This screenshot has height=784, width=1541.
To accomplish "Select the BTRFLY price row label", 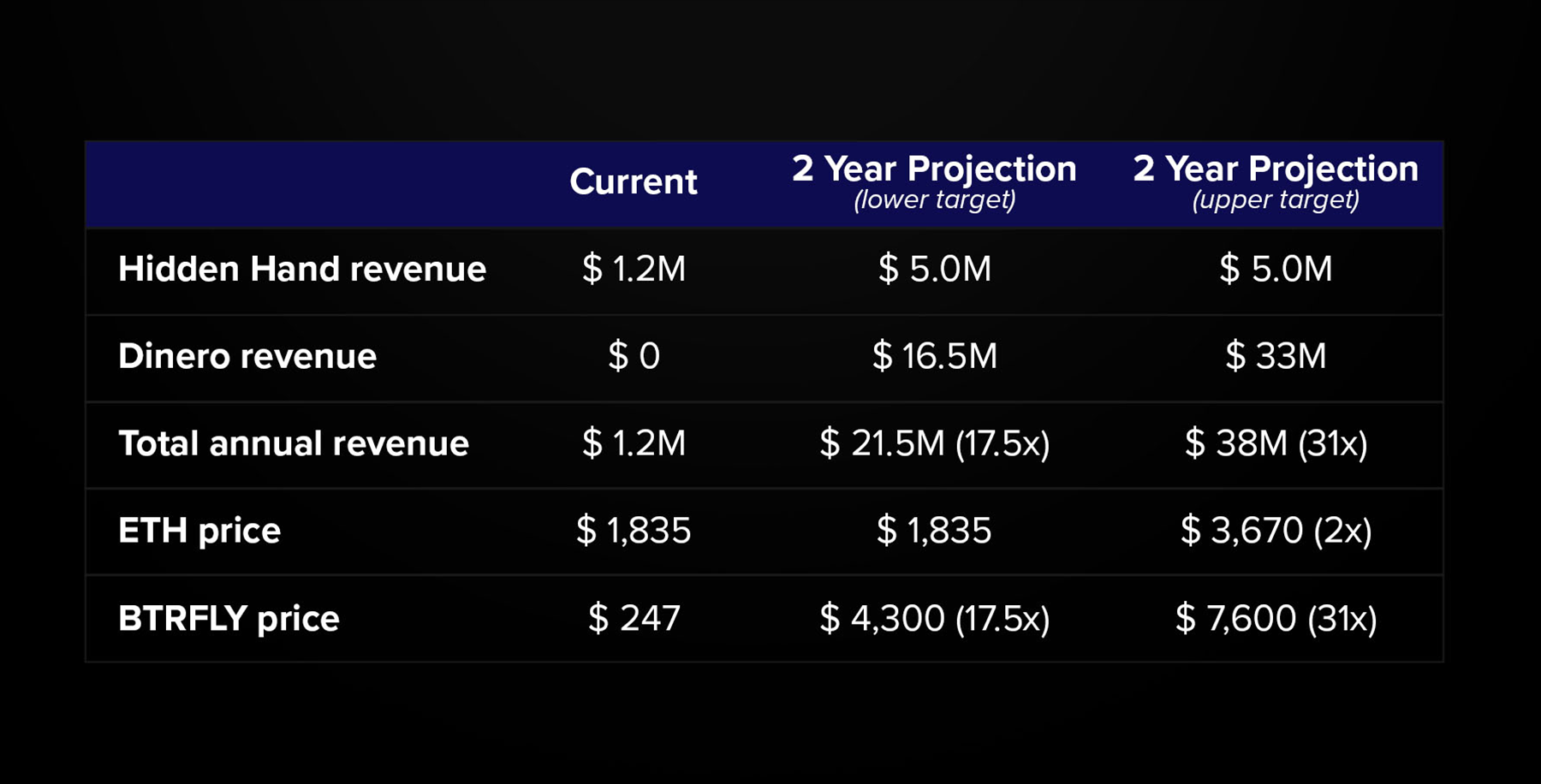I will coord(229,619).
